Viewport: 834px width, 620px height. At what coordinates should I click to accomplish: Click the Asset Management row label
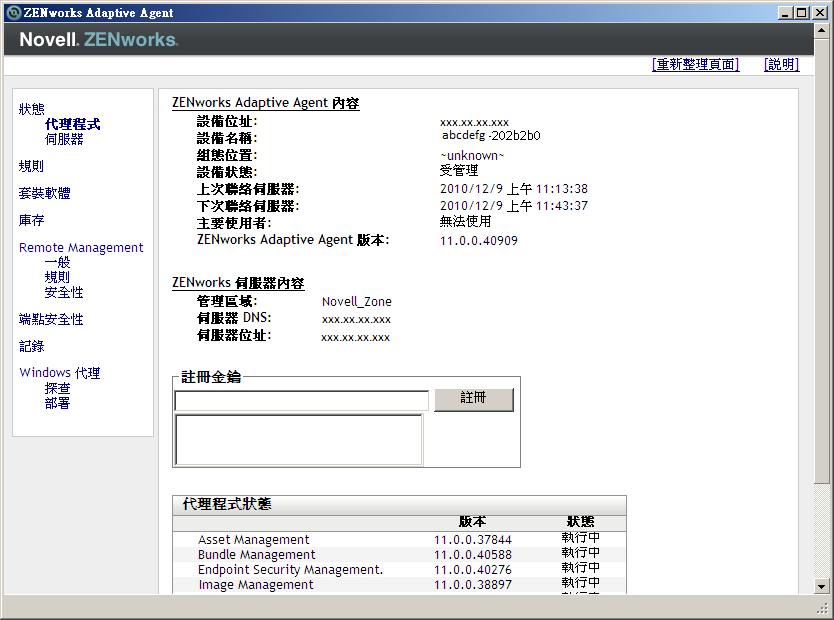point(253,539)
